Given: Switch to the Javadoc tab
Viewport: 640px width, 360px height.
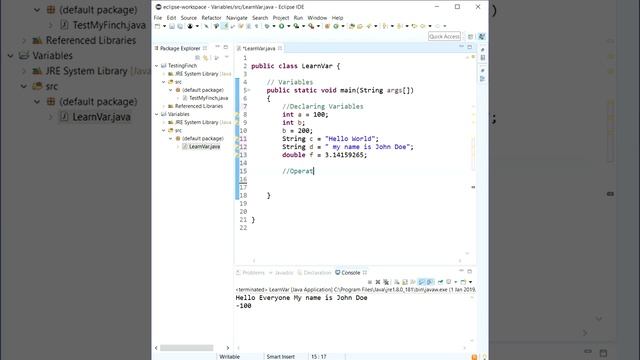Looking at the screenshot, I should (282, 273).
